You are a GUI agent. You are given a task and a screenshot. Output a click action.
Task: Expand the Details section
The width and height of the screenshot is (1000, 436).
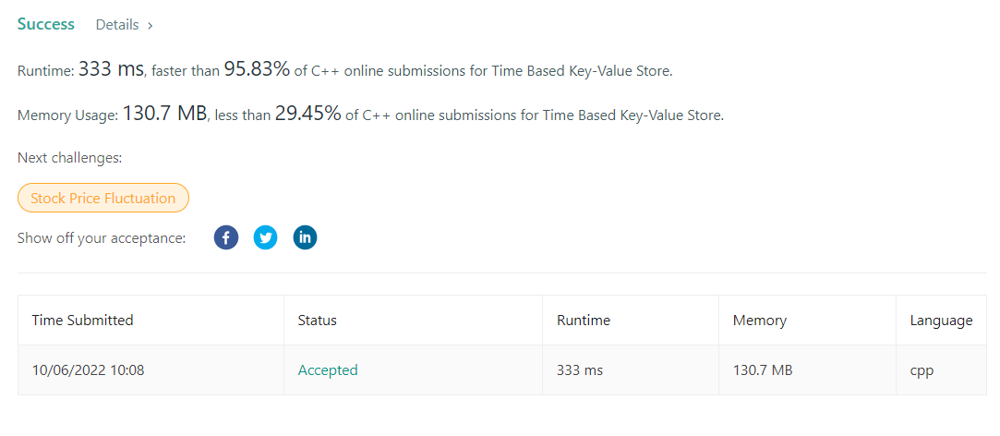point(124,25)
